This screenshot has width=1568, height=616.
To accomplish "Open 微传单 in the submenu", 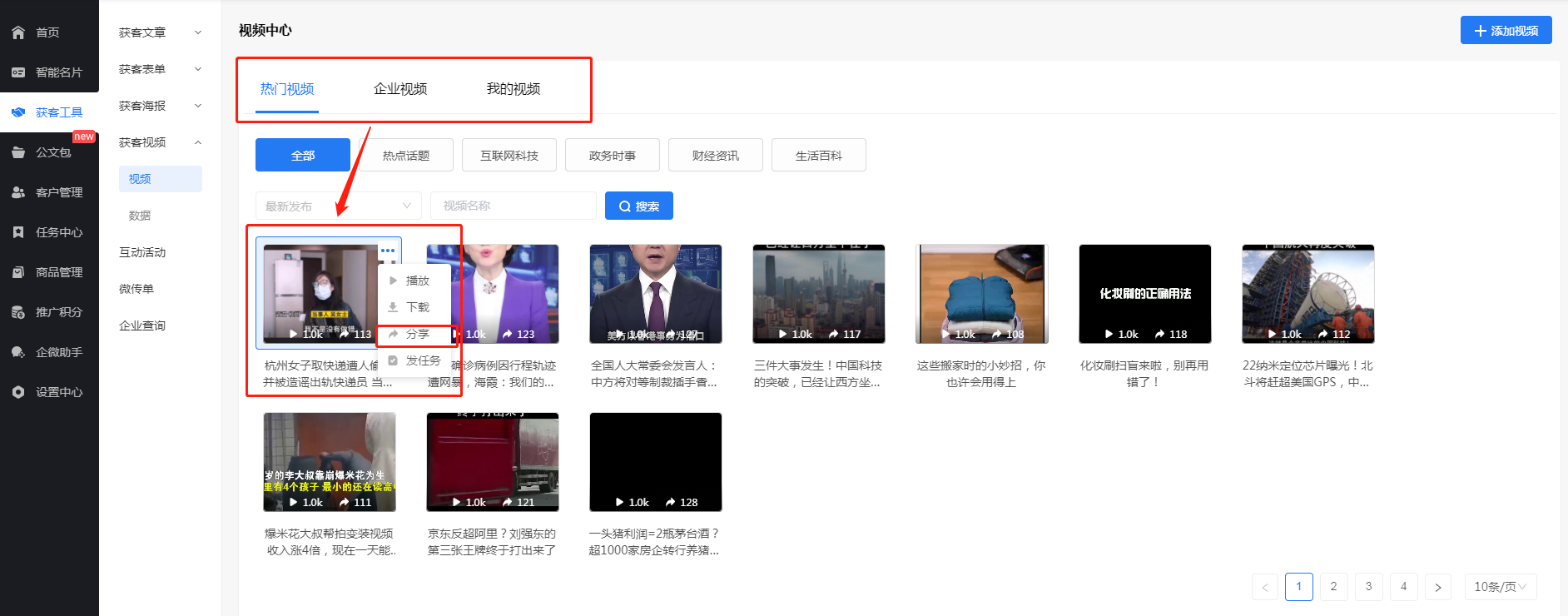I will tap(136, 289).
